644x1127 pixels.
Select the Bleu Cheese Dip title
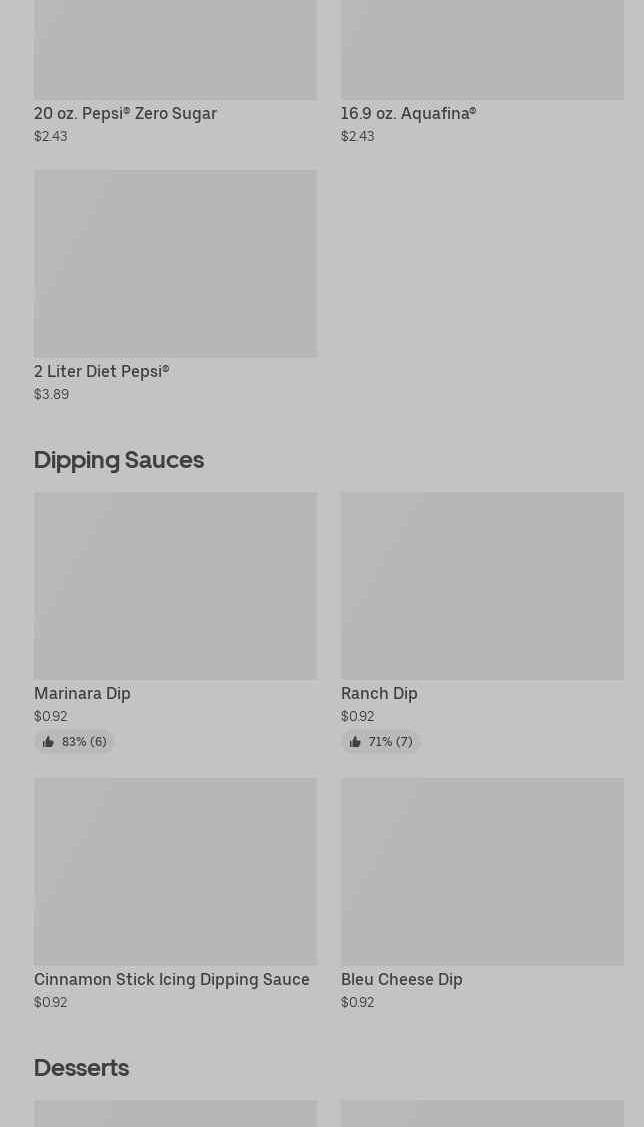click(401, 979)
